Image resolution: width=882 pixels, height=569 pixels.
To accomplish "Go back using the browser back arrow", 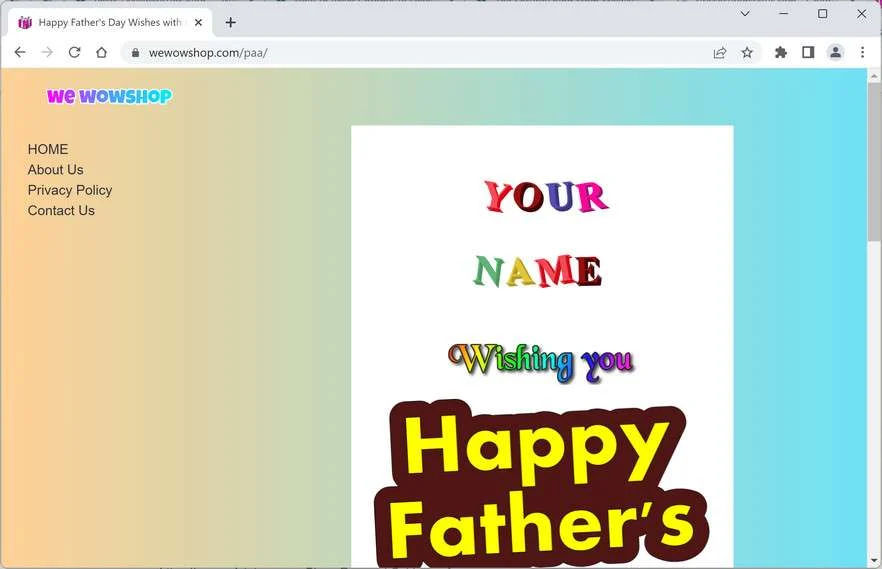I will [x=20, y=52].
